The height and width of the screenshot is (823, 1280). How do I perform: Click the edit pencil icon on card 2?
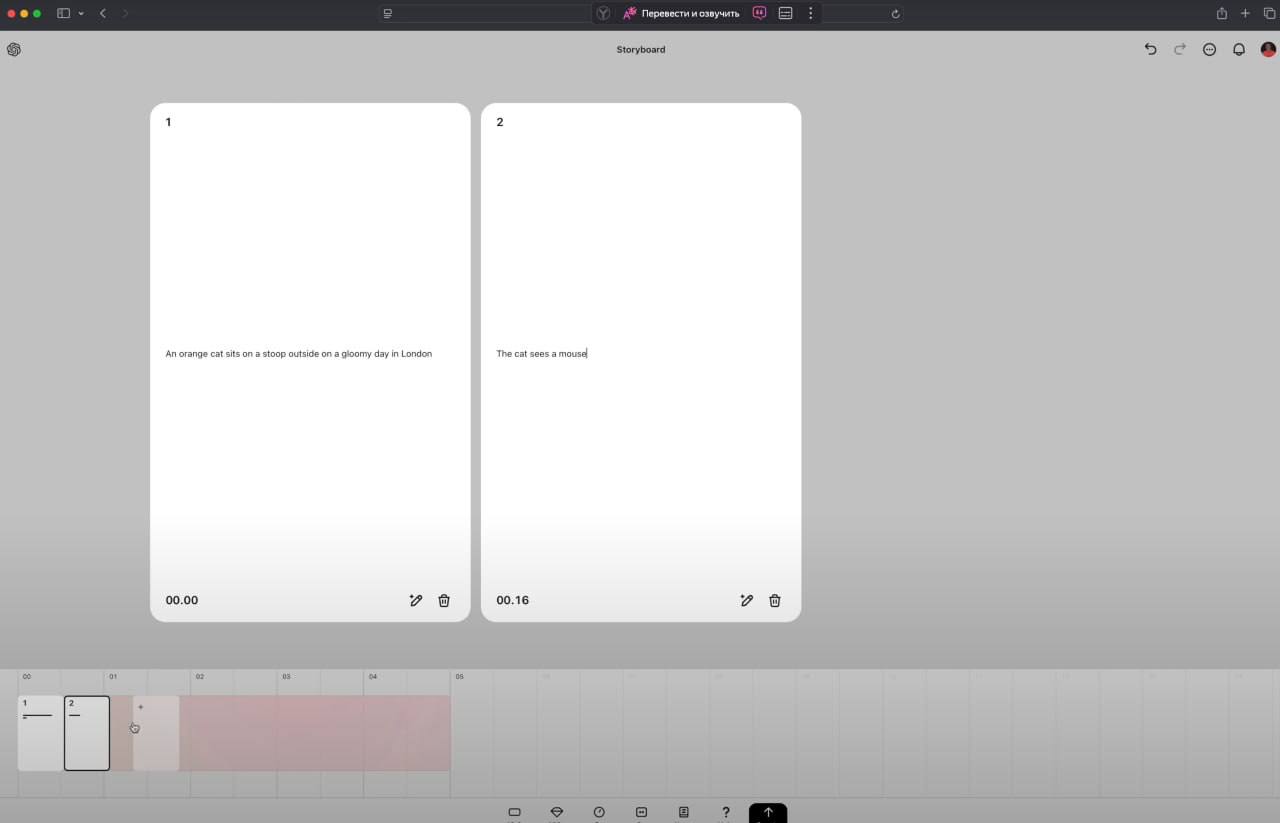coord(746,600)
